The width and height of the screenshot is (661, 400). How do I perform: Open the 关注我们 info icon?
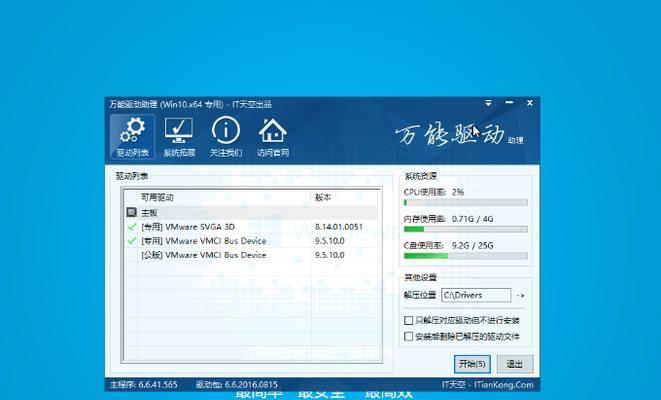pyautogui.click(x=226, y=137)
